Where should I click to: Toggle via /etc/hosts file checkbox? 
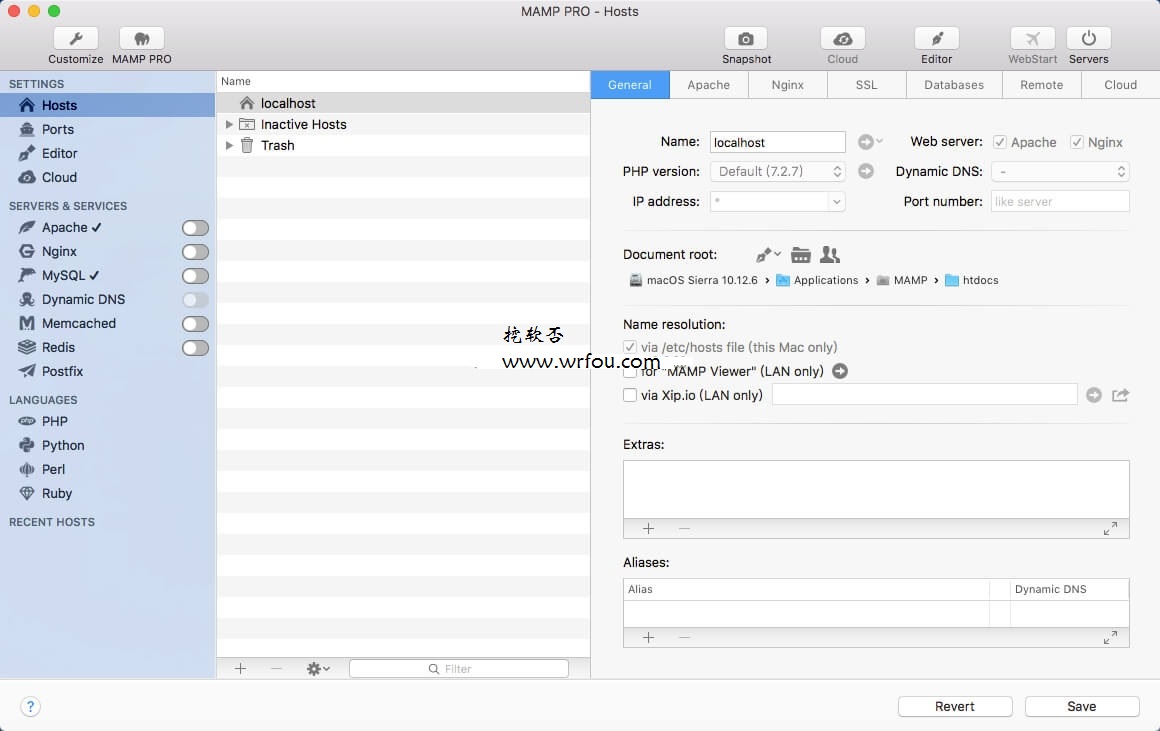[630, 347]
